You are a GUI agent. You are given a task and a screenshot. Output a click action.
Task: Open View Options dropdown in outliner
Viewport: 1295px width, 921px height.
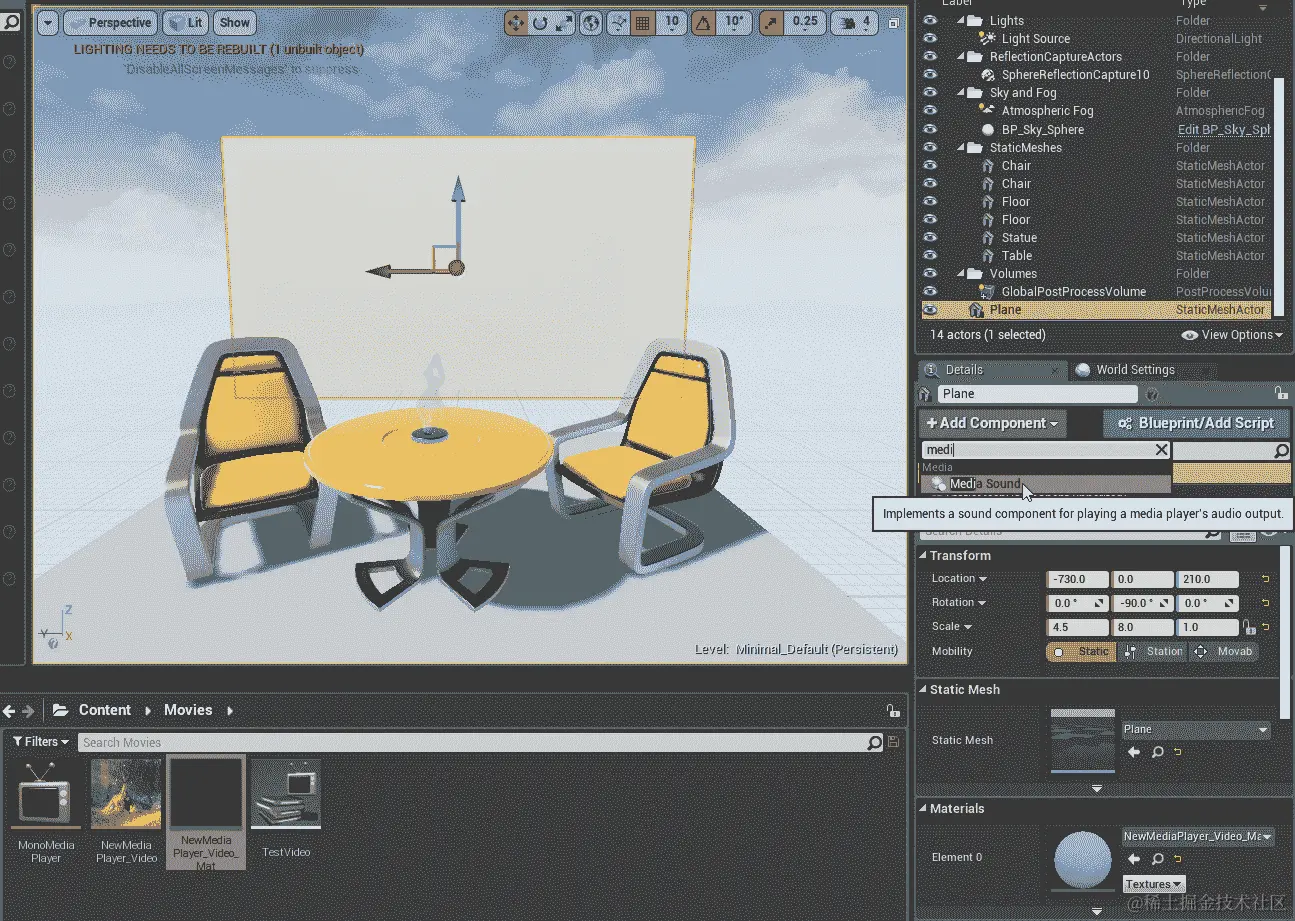pos(1232,334)
